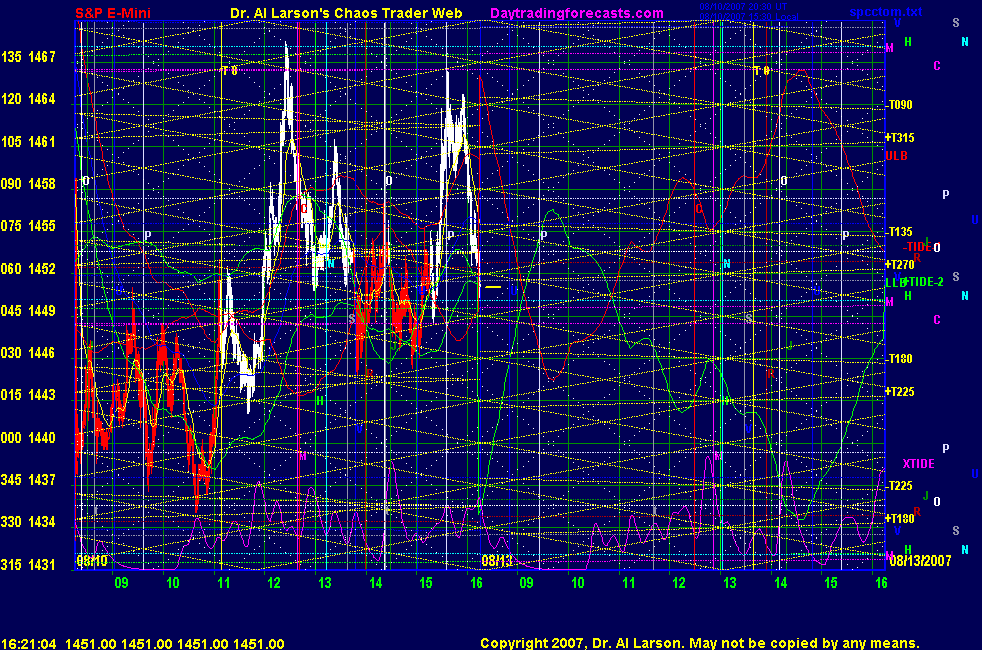Click the "08/10" session date inside chart

(x=92, y=560)
